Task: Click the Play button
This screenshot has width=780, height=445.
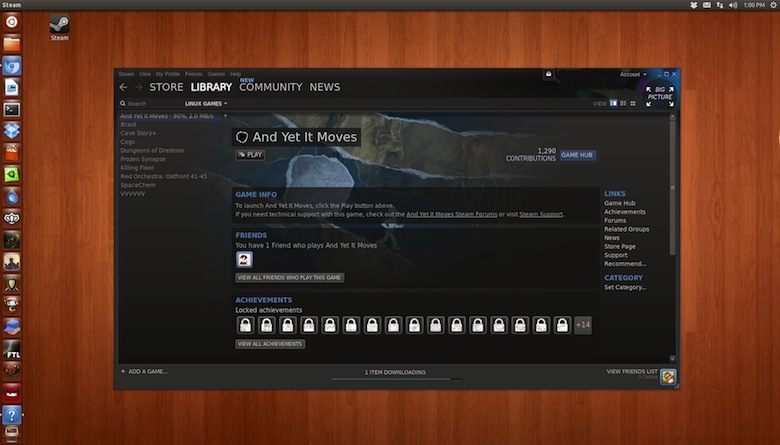Action: point(250,155)
